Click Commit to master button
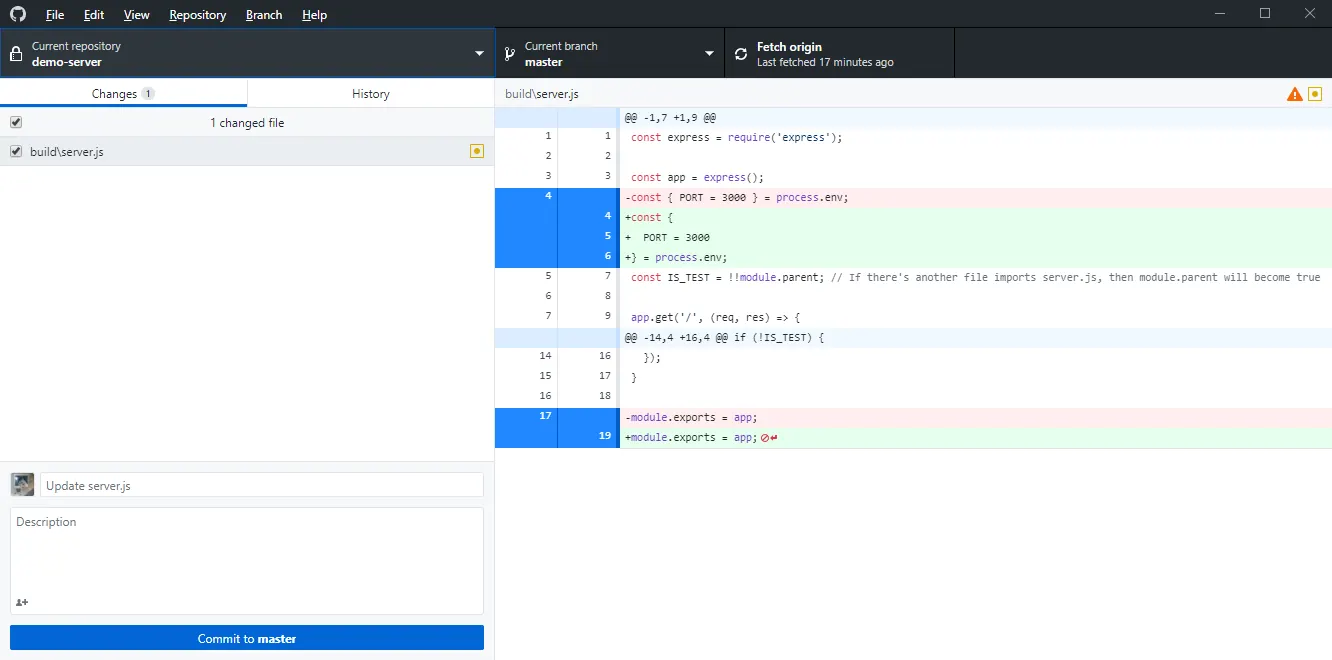This screenshot has height=660, width=1332. coord(247,638)
